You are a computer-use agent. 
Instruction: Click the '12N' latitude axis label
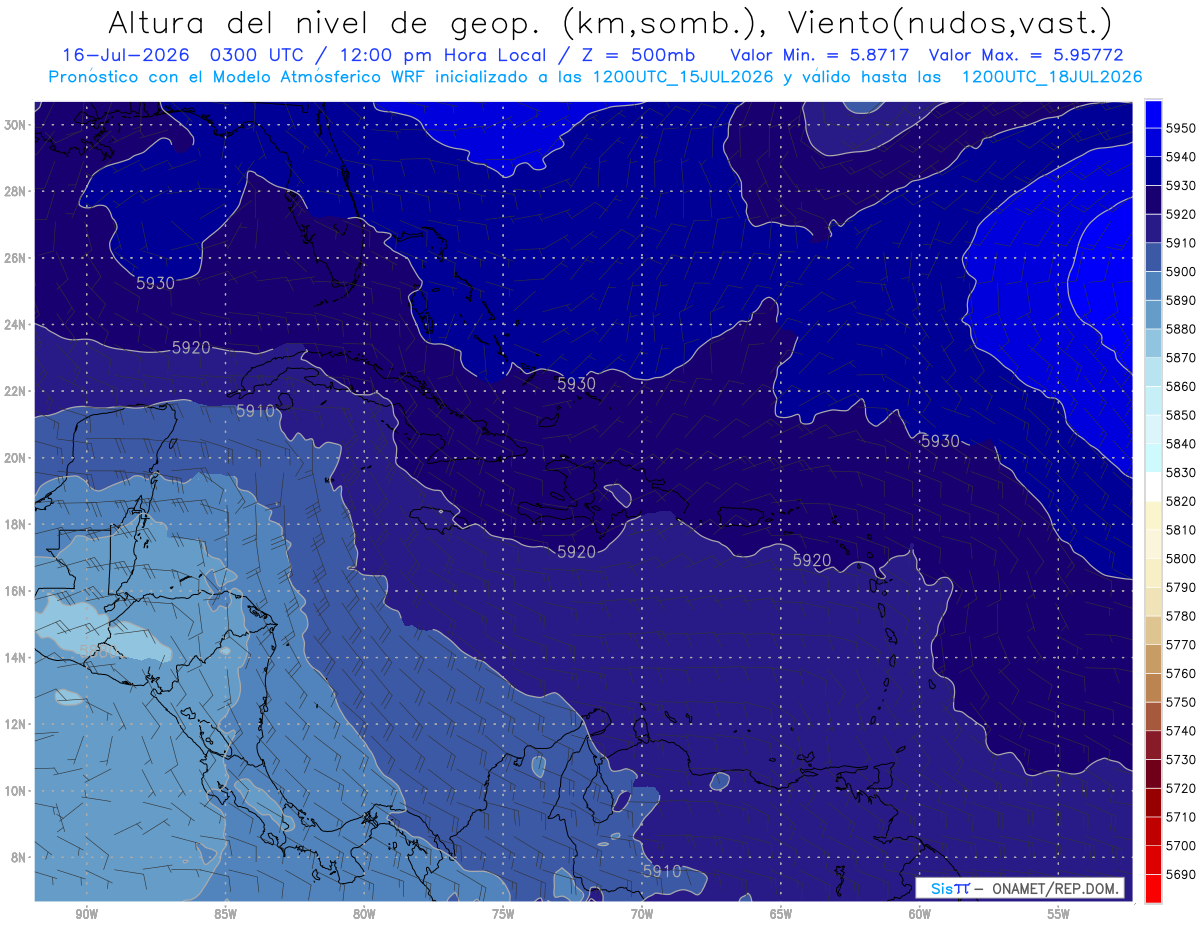point(17,724)
